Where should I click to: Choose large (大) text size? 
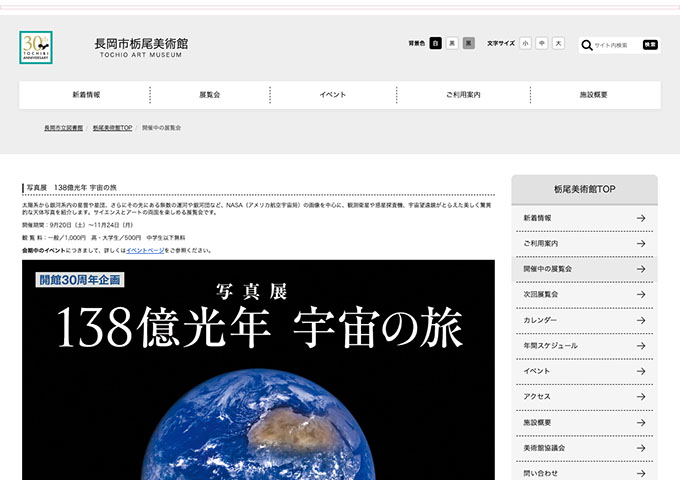click(x=558, y=44)
